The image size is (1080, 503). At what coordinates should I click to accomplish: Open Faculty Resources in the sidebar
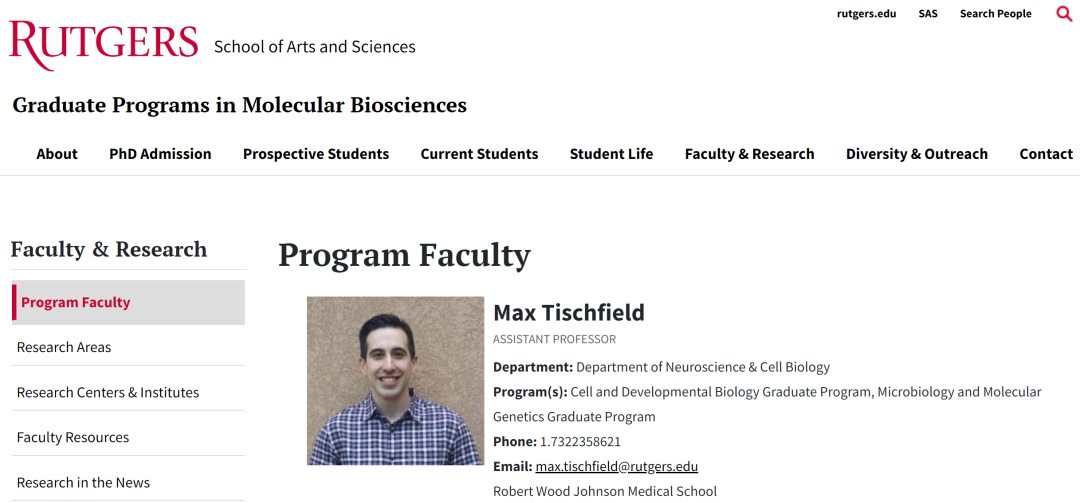[73, 437]
